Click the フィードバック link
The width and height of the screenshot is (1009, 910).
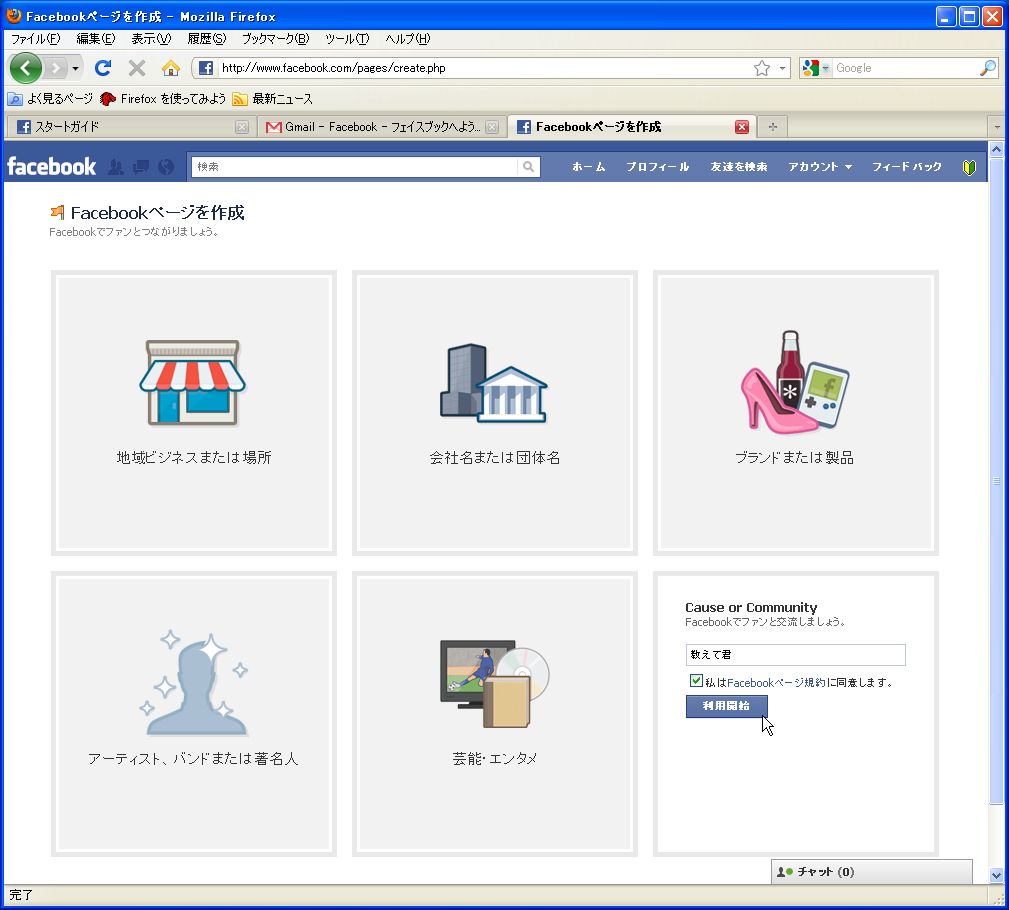(907, 167)
